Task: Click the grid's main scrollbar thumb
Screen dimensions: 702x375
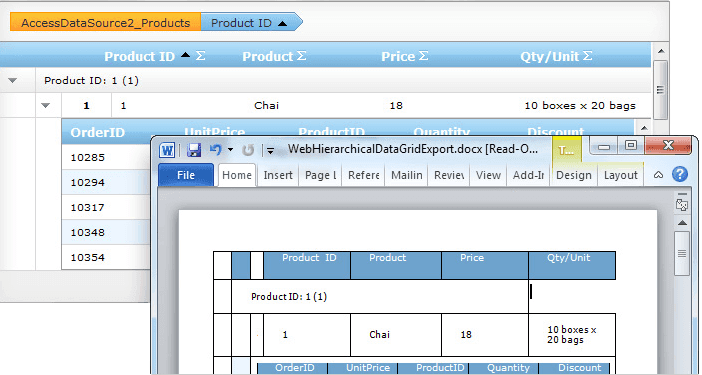Action: point(661,89)
